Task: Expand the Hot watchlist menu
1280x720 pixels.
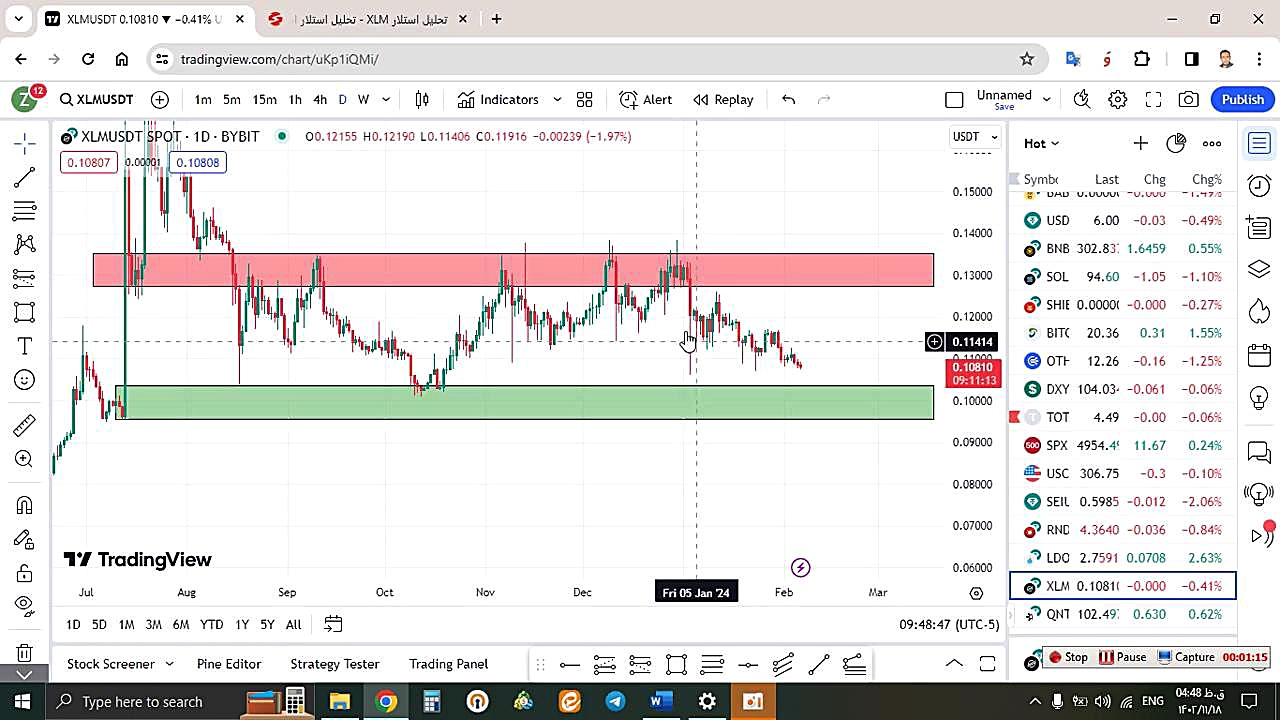Action: tap(1041, 143)
